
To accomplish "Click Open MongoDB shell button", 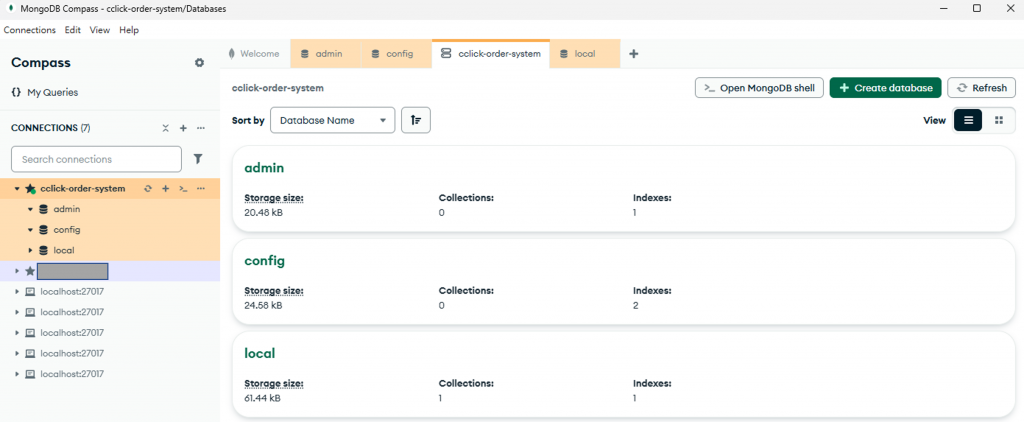I will pos(758,88).
